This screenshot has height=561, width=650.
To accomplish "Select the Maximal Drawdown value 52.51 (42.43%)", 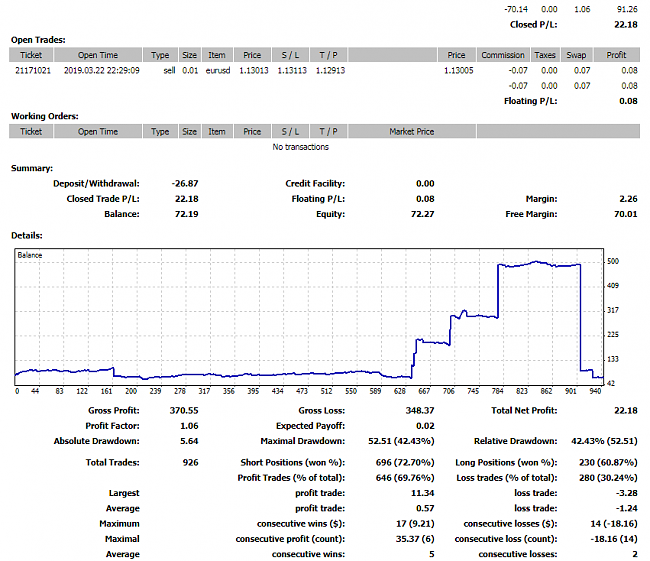I will coord(401,441).
